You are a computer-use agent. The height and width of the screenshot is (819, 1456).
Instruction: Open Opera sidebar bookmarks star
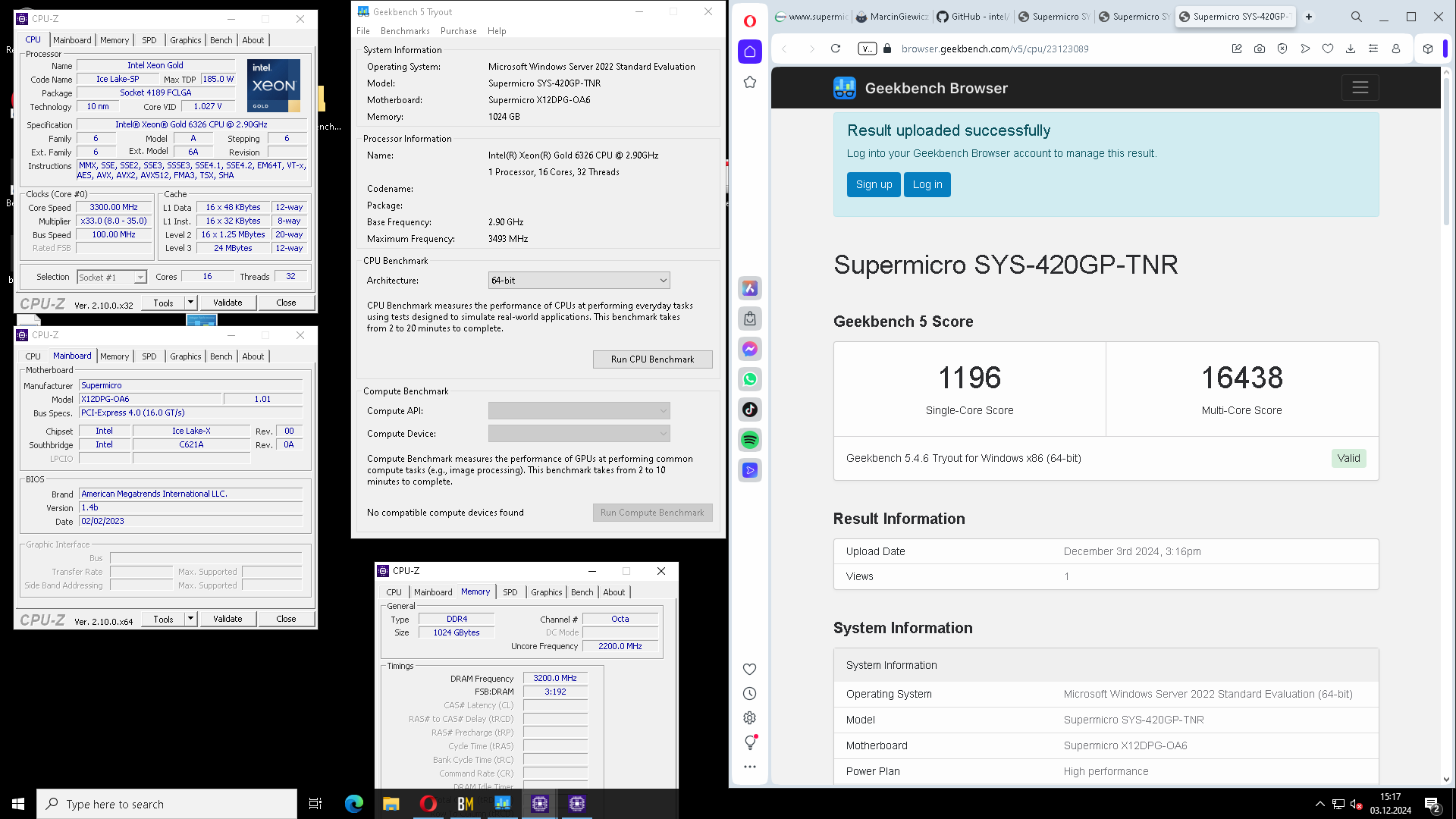click(749, 82)
